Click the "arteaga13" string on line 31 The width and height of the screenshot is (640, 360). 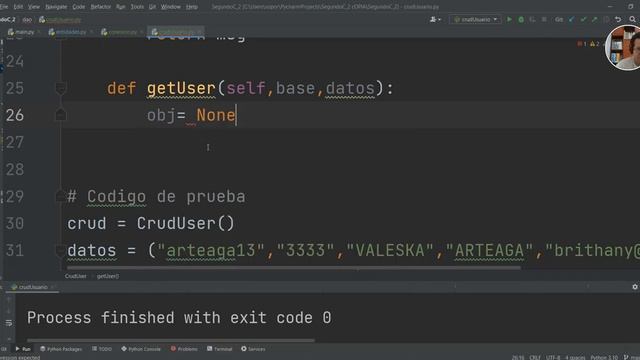(x=211, y=251)
